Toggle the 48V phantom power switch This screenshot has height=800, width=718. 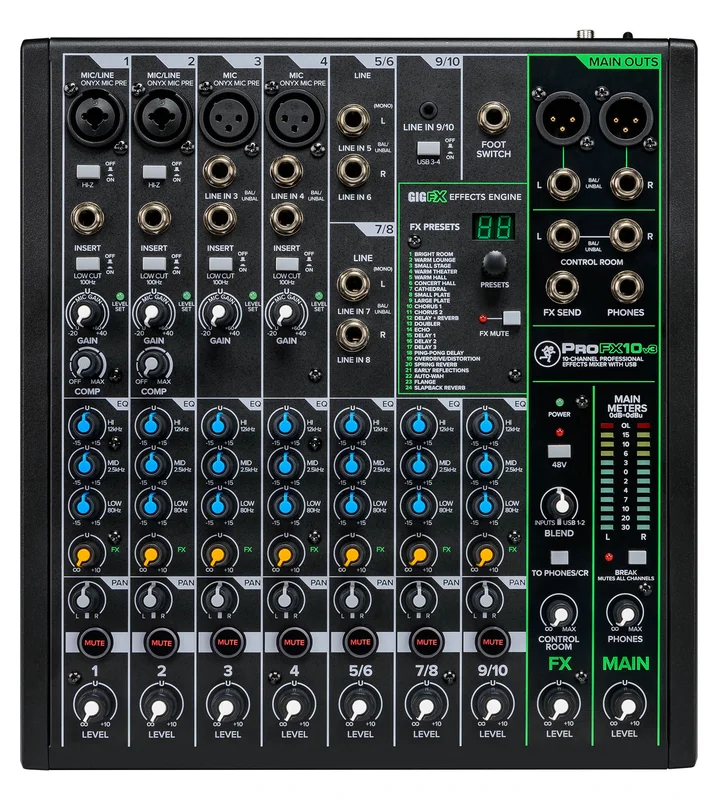click(559, 451)
